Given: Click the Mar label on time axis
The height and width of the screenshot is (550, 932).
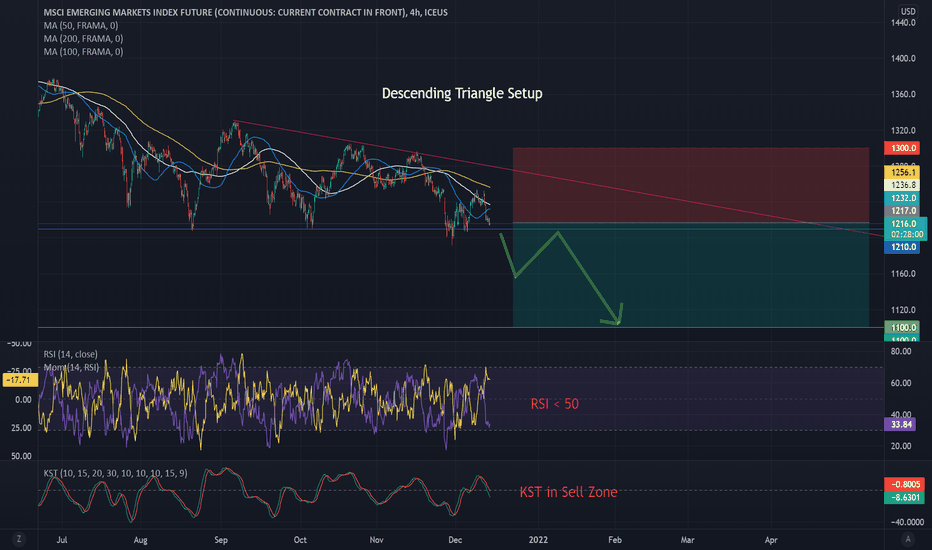Looking at the screenshot, I should coord(687,540).
